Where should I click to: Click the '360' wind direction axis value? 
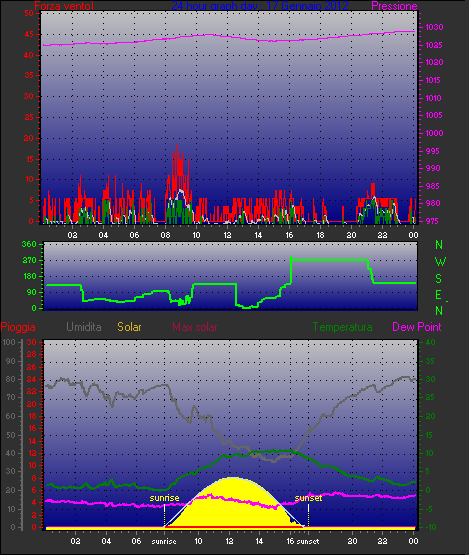(29, 244)
